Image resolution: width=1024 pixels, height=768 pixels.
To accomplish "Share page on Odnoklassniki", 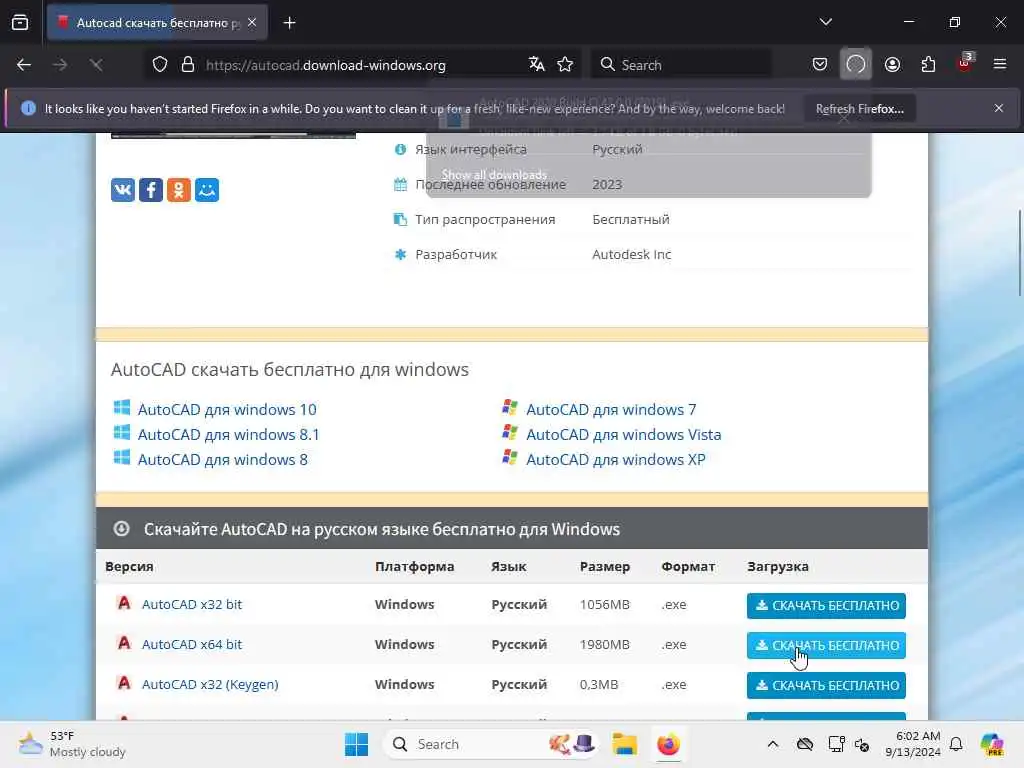I will pos(179,190).
